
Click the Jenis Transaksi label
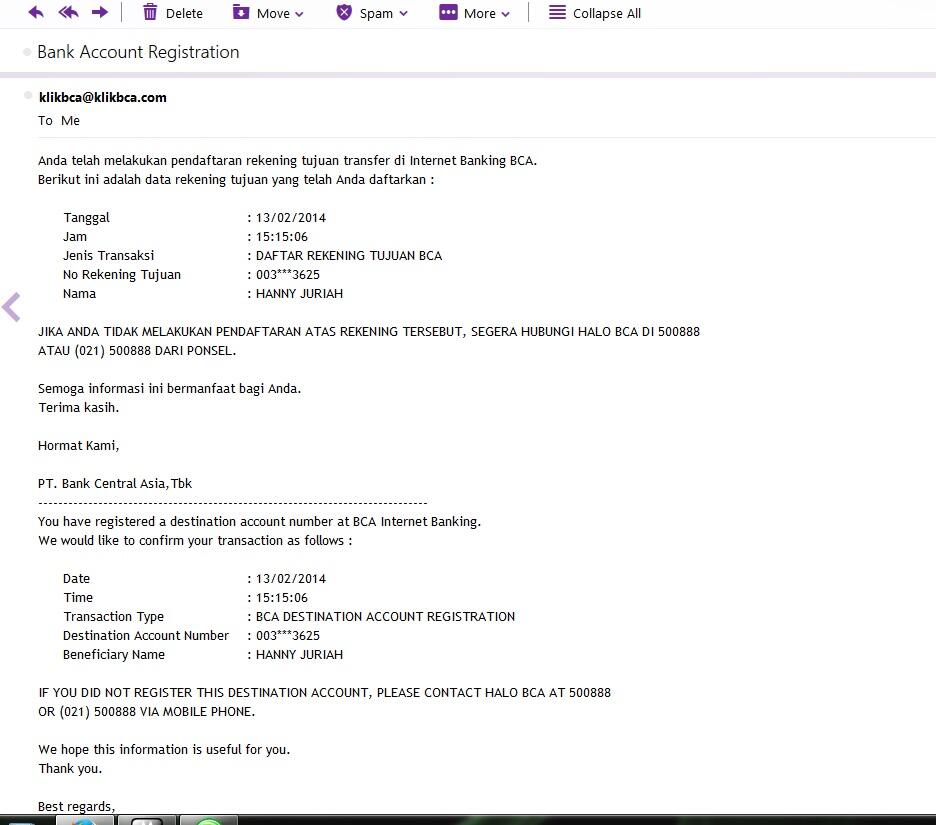[x=108, y=256]
